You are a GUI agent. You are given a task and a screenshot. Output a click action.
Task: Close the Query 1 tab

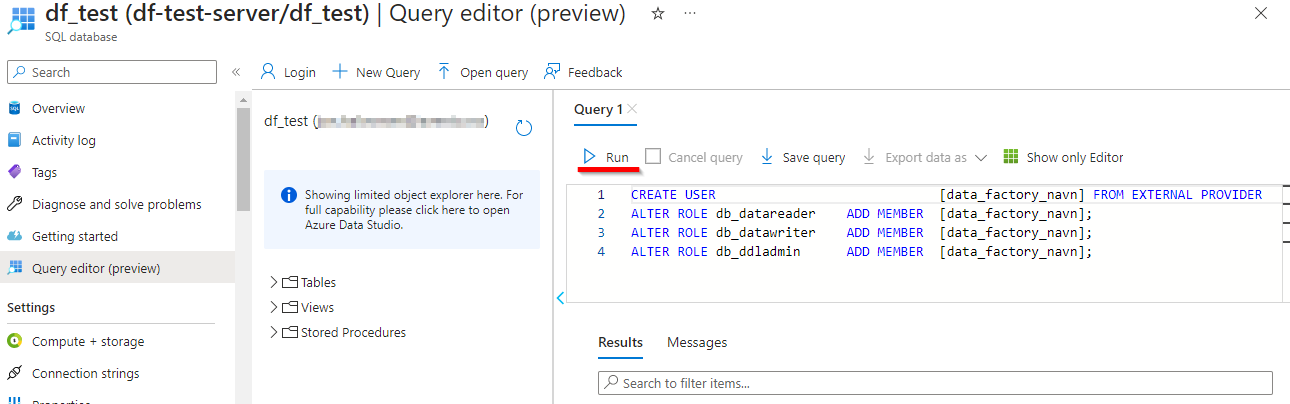(x=632, y=109)
